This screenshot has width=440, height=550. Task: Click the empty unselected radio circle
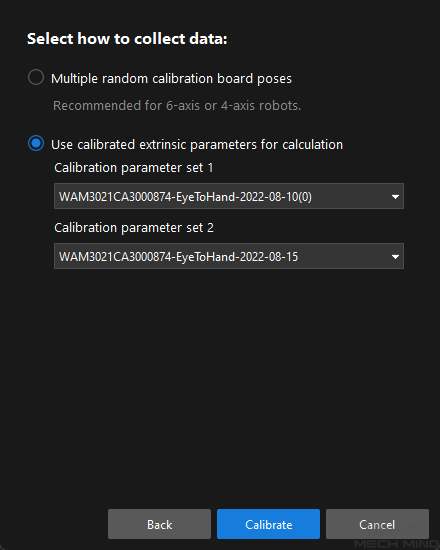coord(36,77)
